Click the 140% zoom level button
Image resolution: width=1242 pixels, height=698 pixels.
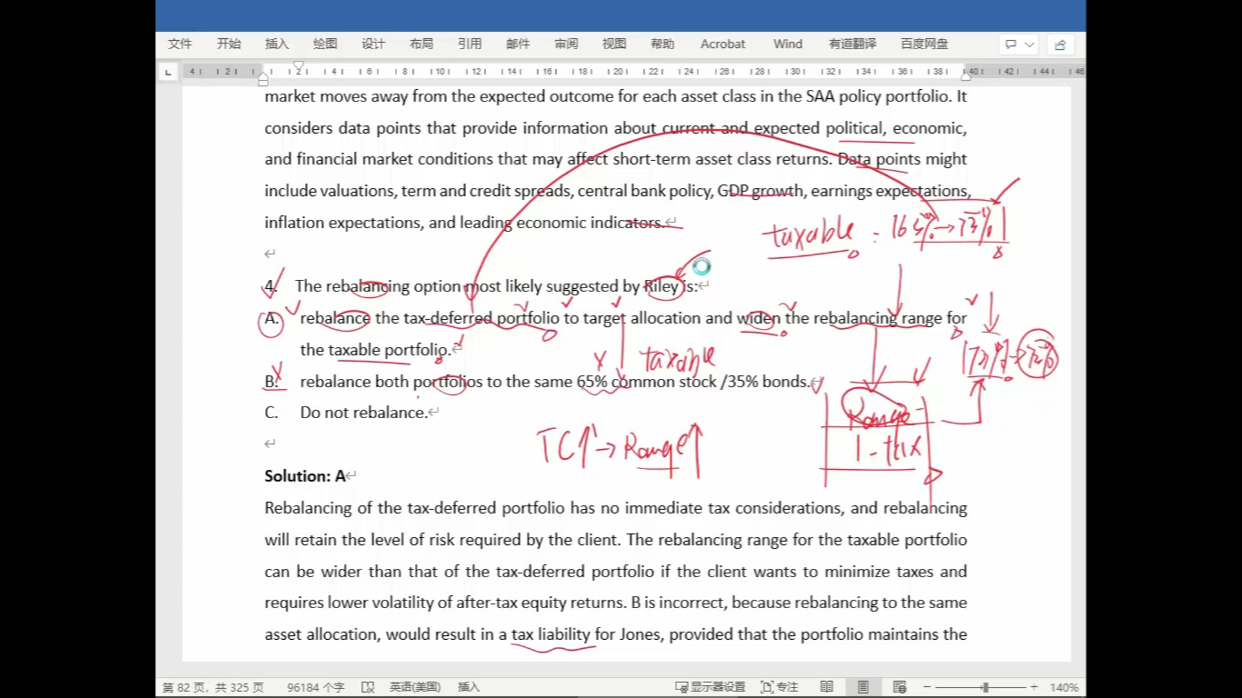1063,687
